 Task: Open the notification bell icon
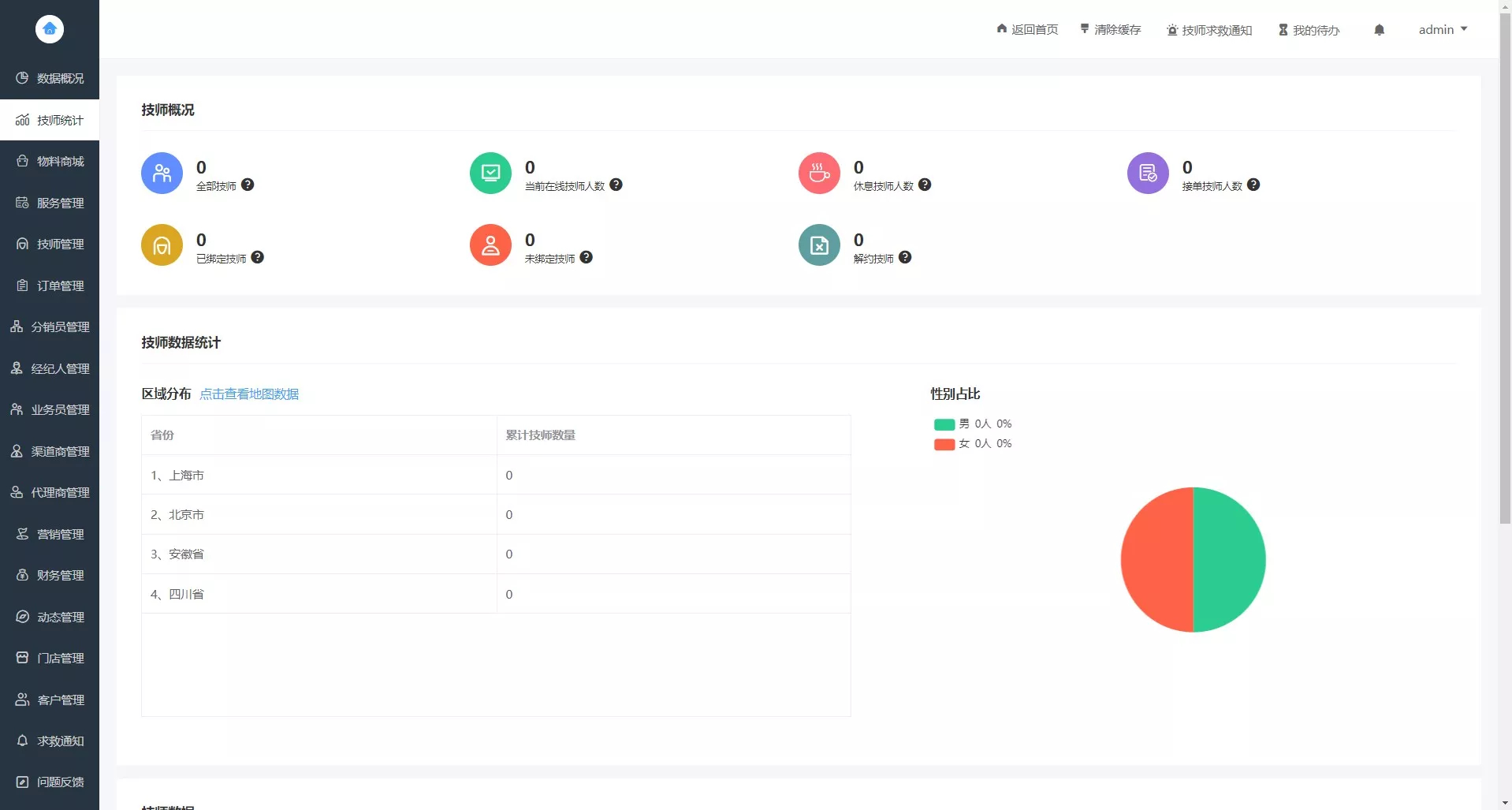pos(1379,30)
